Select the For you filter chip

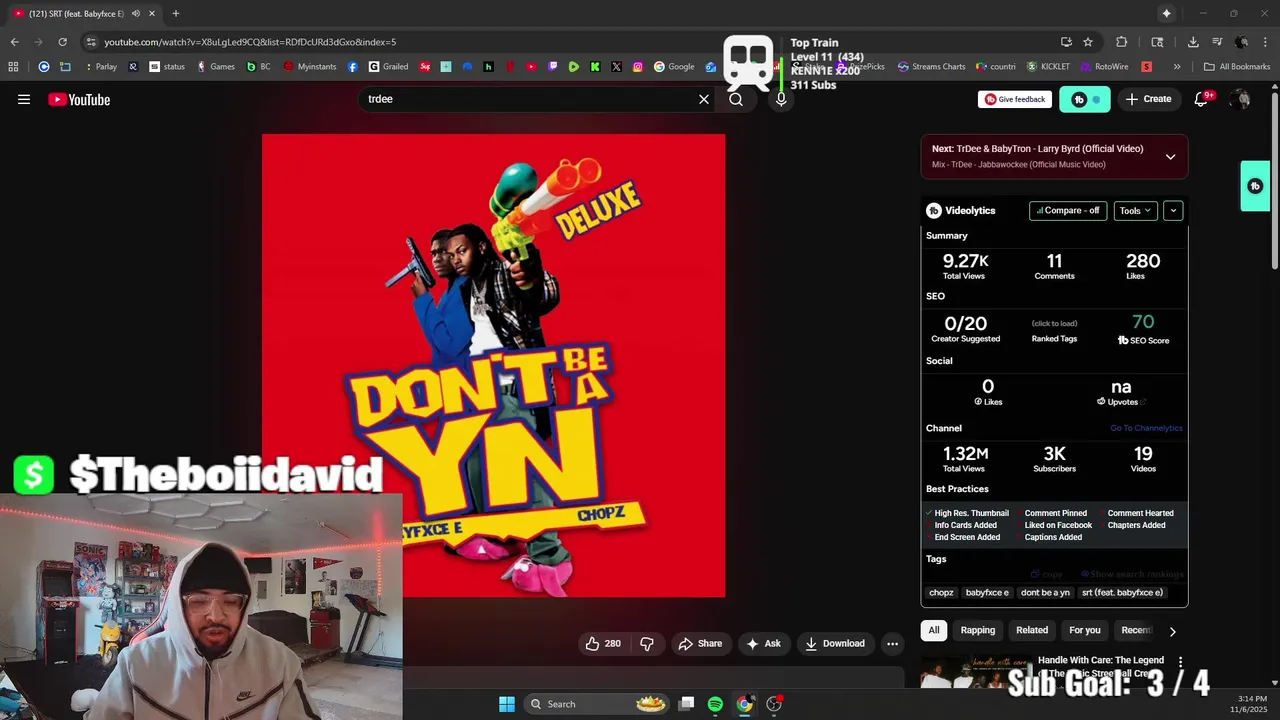1085,630
